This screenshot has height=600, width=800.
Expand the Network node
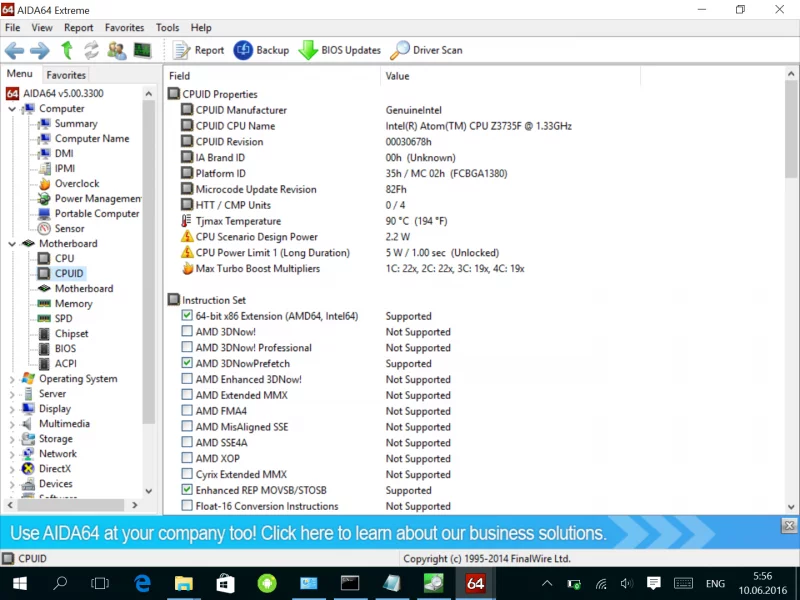(x=12, y=454)
